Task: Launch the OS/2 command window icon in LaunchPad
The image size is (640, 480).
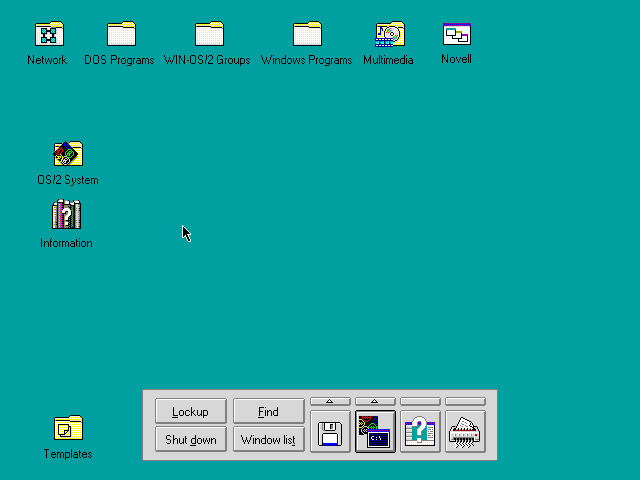Action: (375, 432)
